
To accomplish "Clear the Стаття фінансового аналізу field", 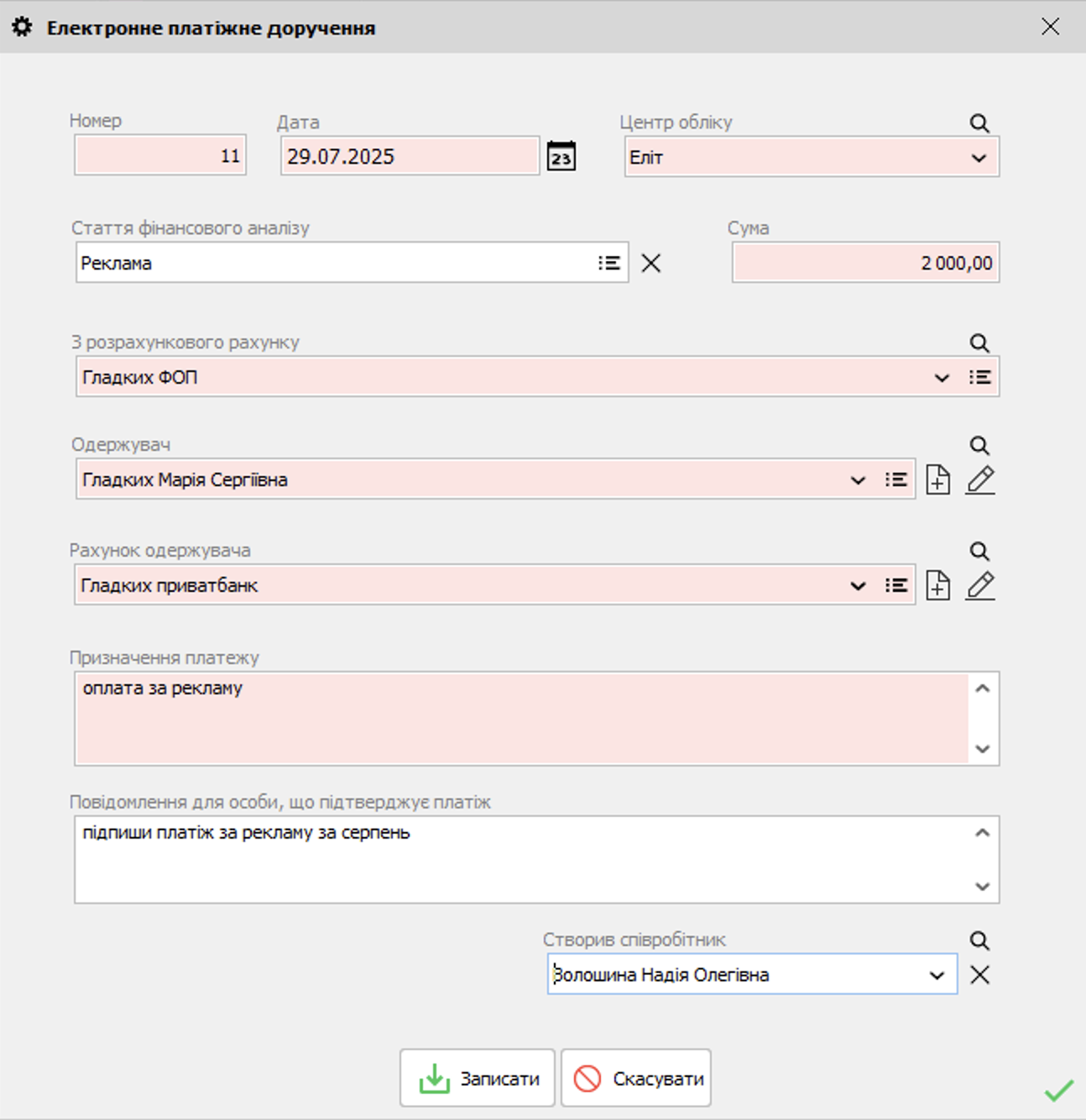I will [651, 262].
